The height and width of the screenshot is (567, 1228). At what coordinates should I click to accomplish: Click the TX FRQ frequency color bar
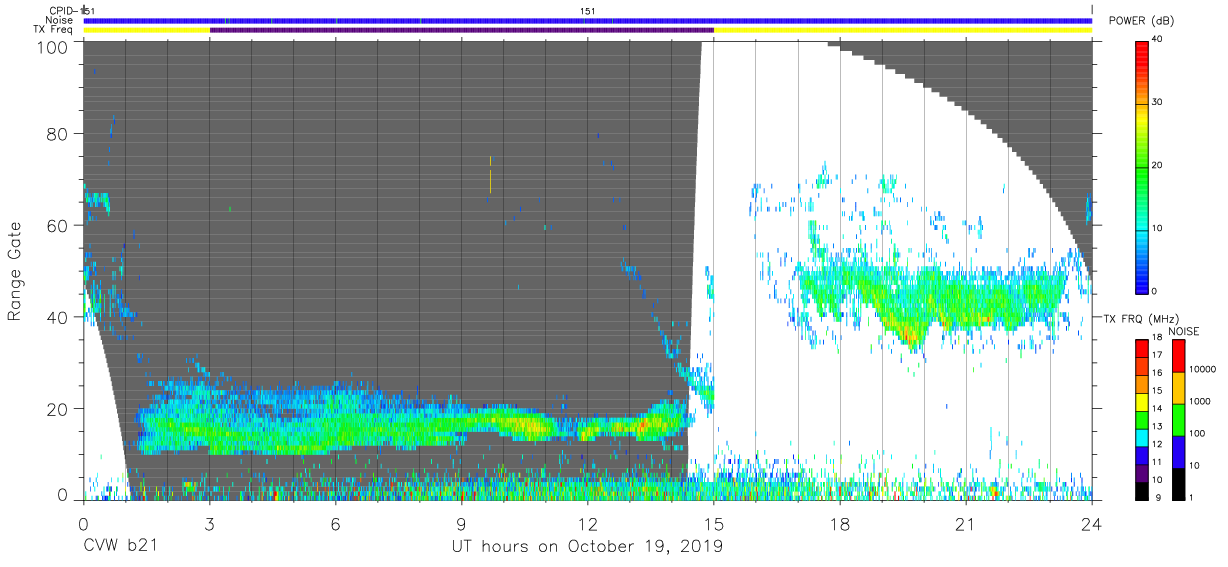point(1142,419)
